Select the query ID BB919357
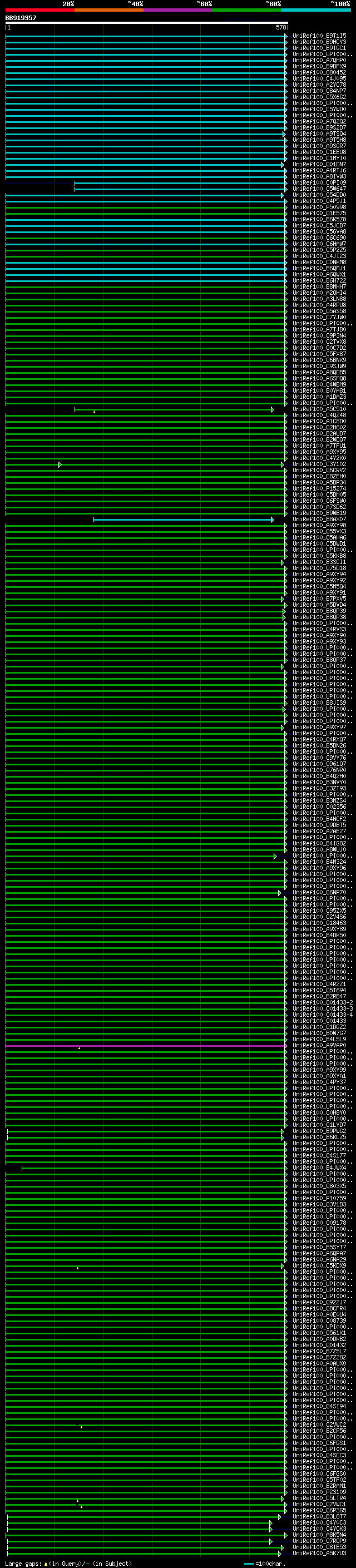The height and width of the screenshot is (1568, 356). tap(21, 18)
